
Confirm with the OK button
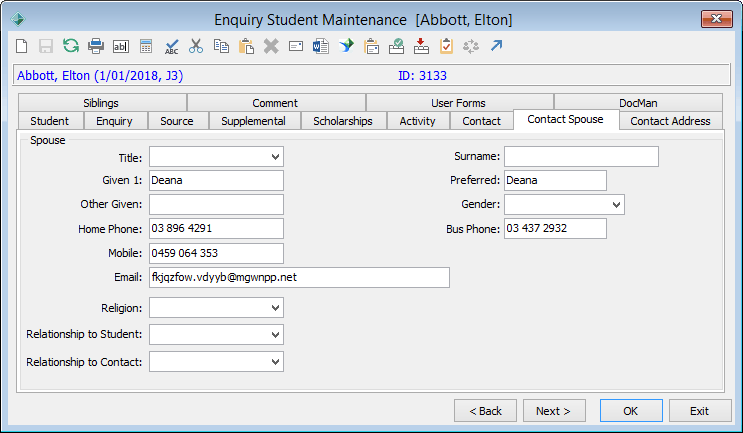click(x=631, y=411)
